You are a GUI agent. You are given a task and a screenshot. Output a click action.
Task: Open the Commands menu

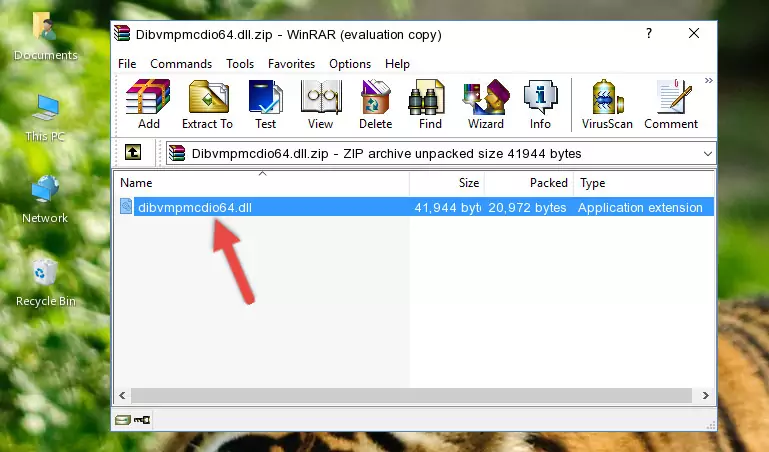(x=181, y=64)
